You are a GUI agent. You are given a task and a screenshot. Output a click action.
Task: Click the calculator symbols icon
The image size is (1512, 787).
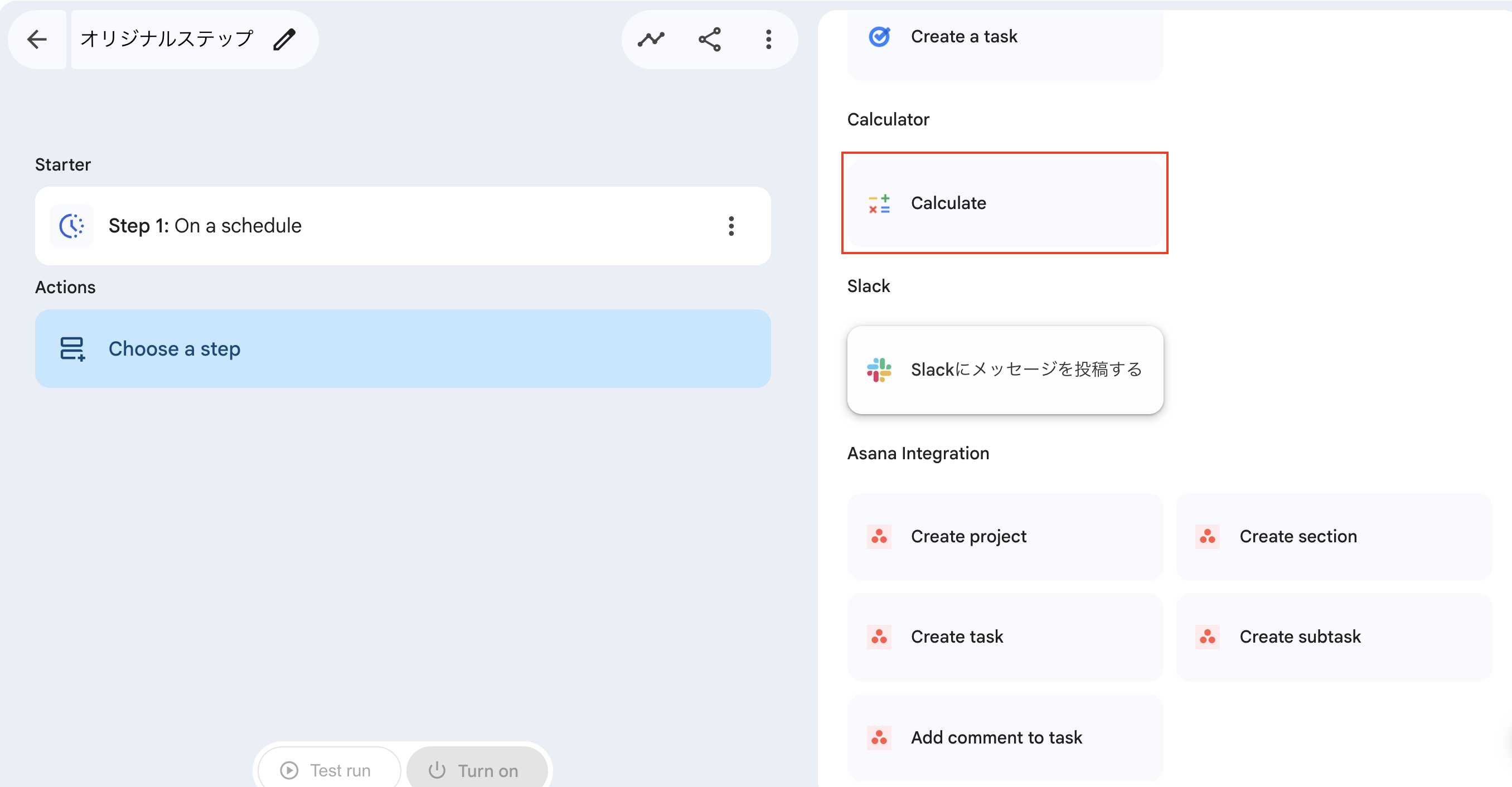(x=879, y=203)
